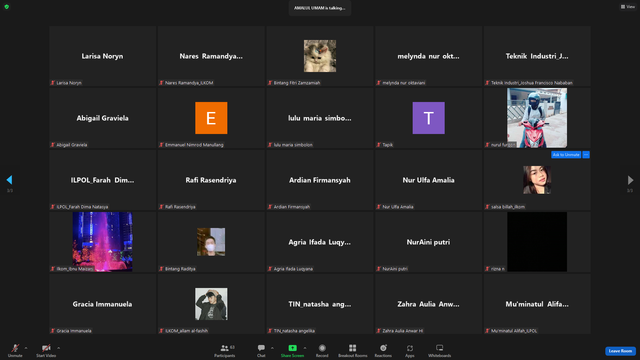Unmute the microphone in the toolbar

coord(15,350)
